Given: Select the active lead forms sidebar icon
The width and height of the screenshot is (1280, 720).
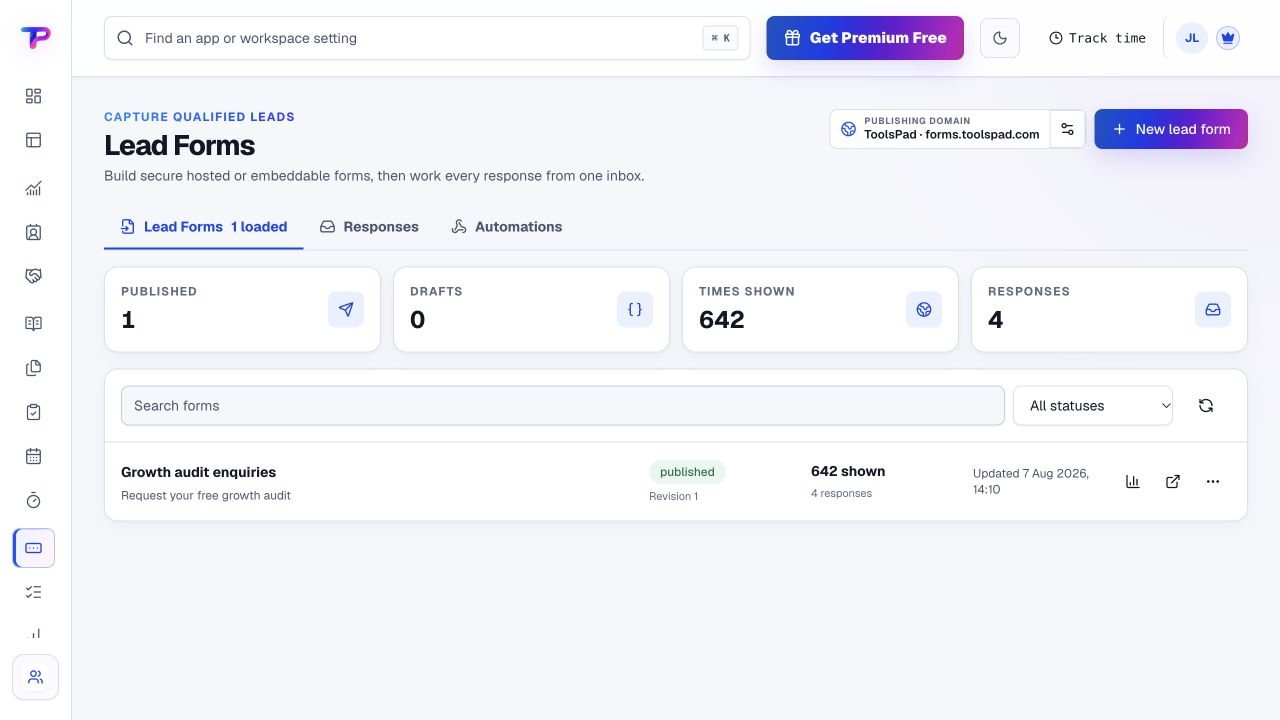Looking at the screenshot, I should click(x=33, y=548).
